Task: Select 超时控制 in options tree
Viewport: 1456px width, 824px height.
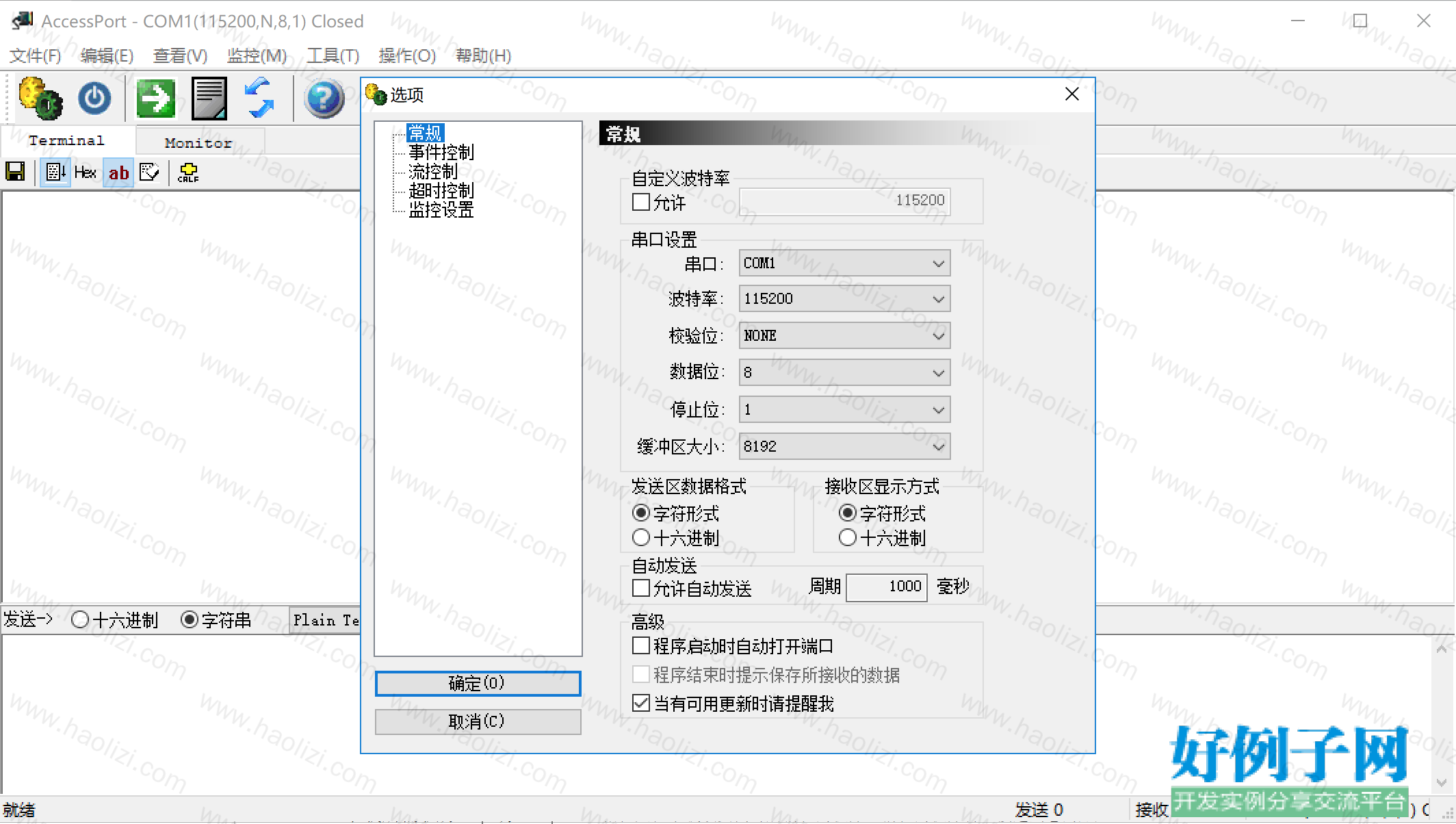Action: [441, 190]
